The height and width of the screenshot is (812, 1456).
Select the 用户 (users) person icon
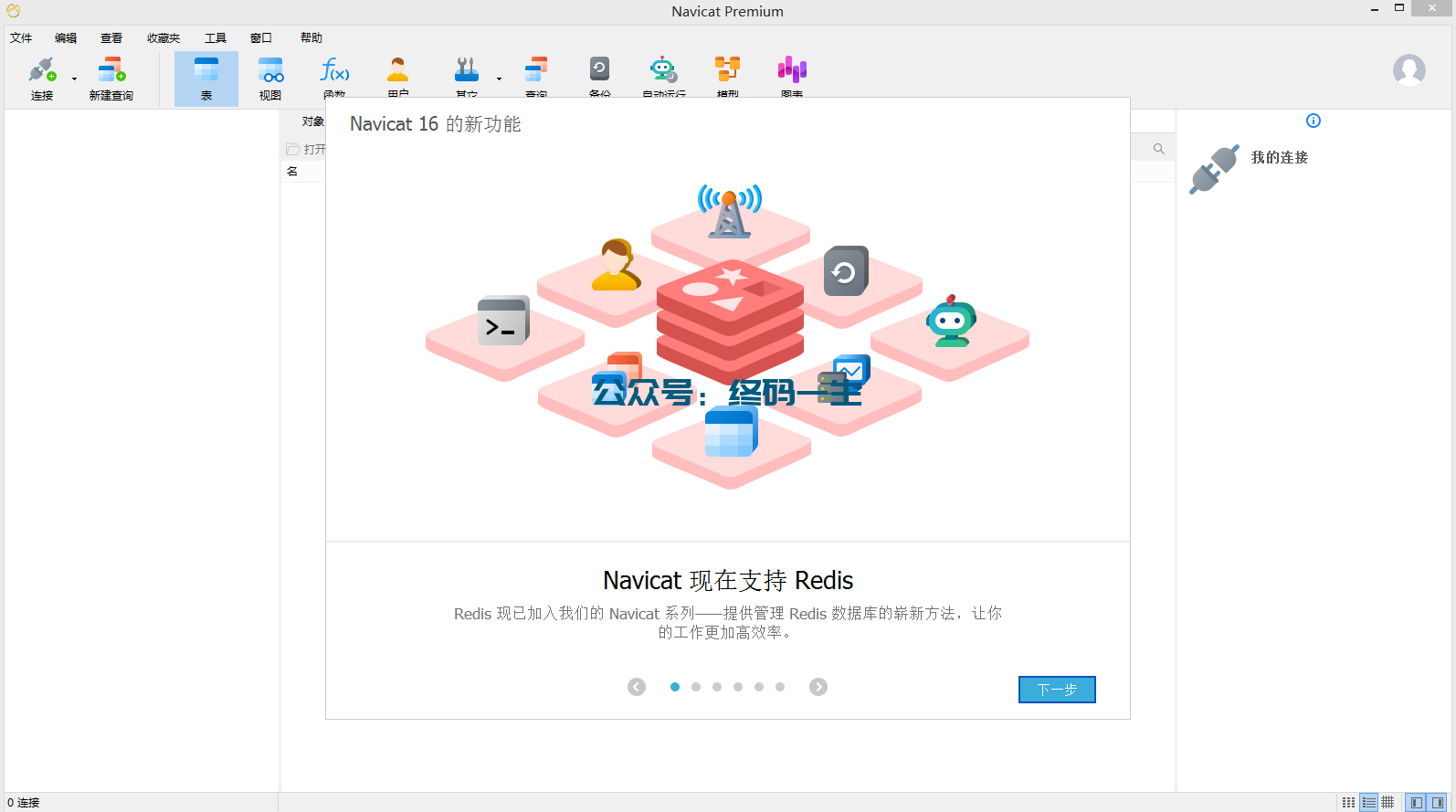[398, 69]
